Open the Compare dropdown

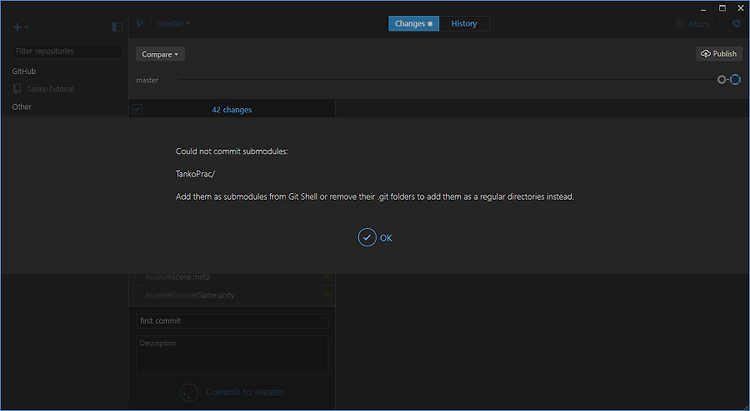point(160,54)
